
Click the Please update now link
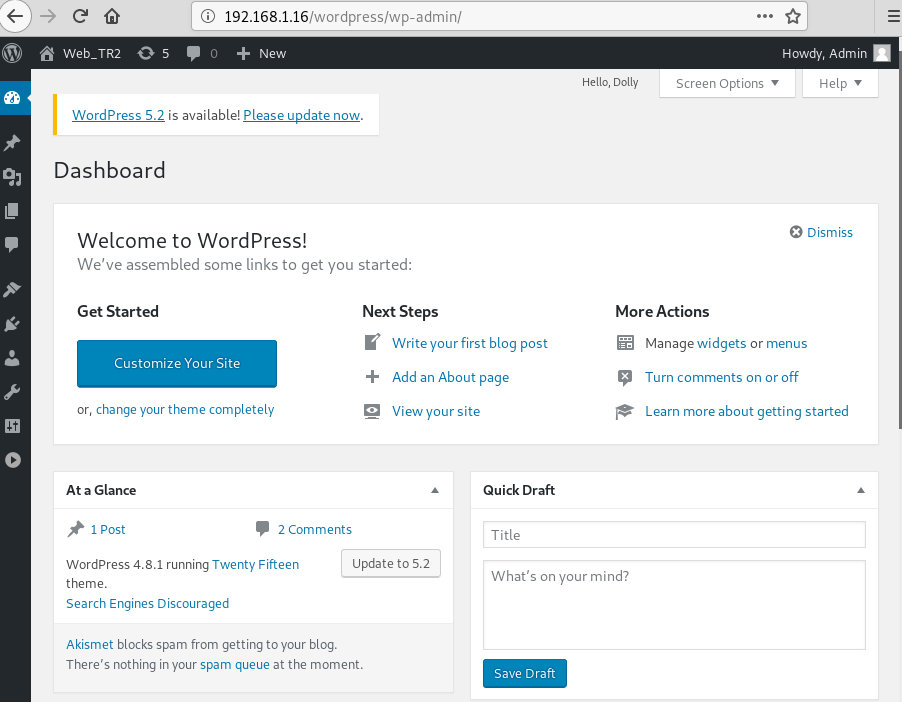301,115
